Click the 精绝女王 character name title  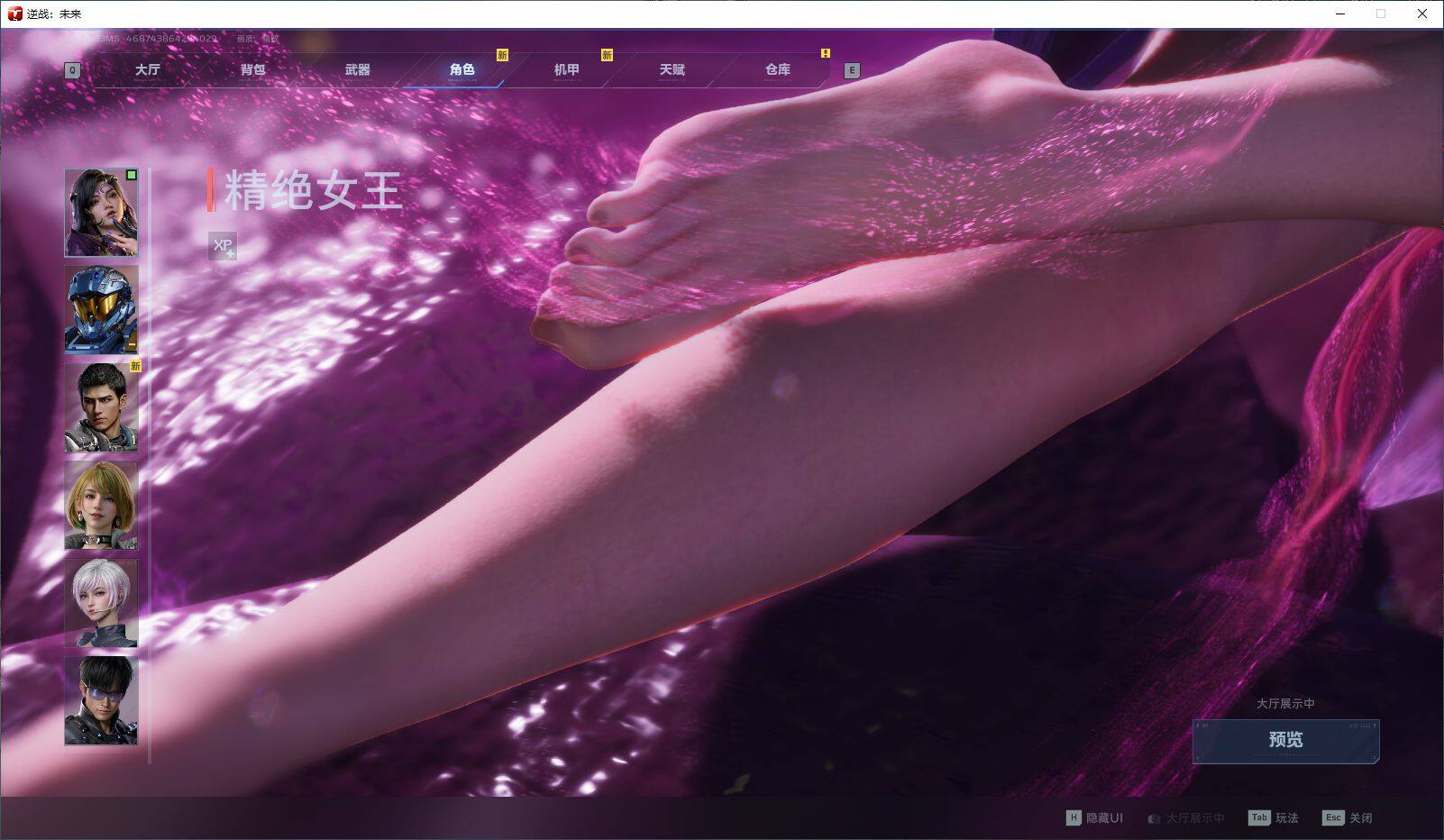(x=312, y=190)
